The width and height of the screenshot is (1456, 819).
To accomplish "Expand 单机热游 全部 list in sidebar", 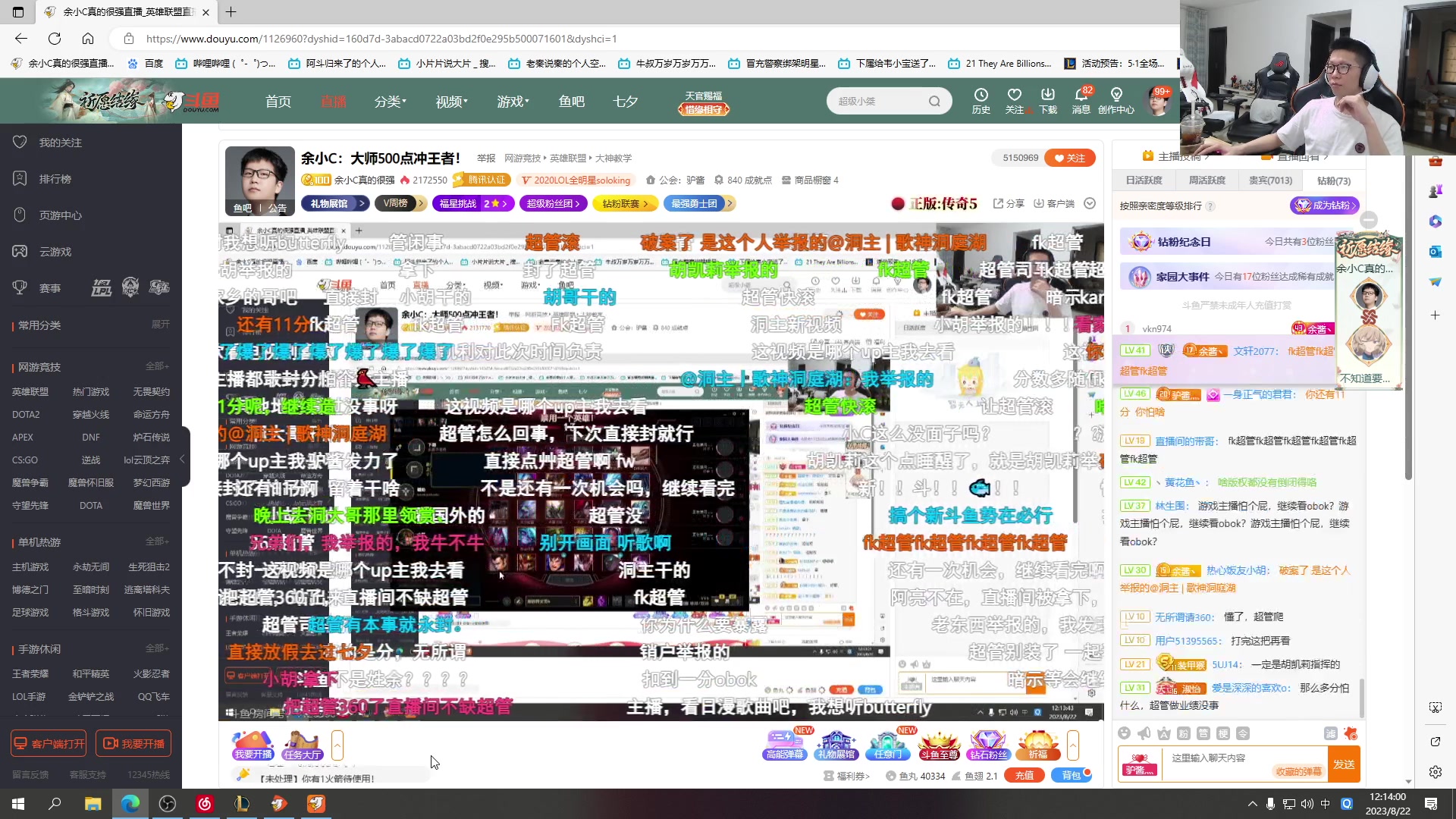I will click(x=157, y=541).
